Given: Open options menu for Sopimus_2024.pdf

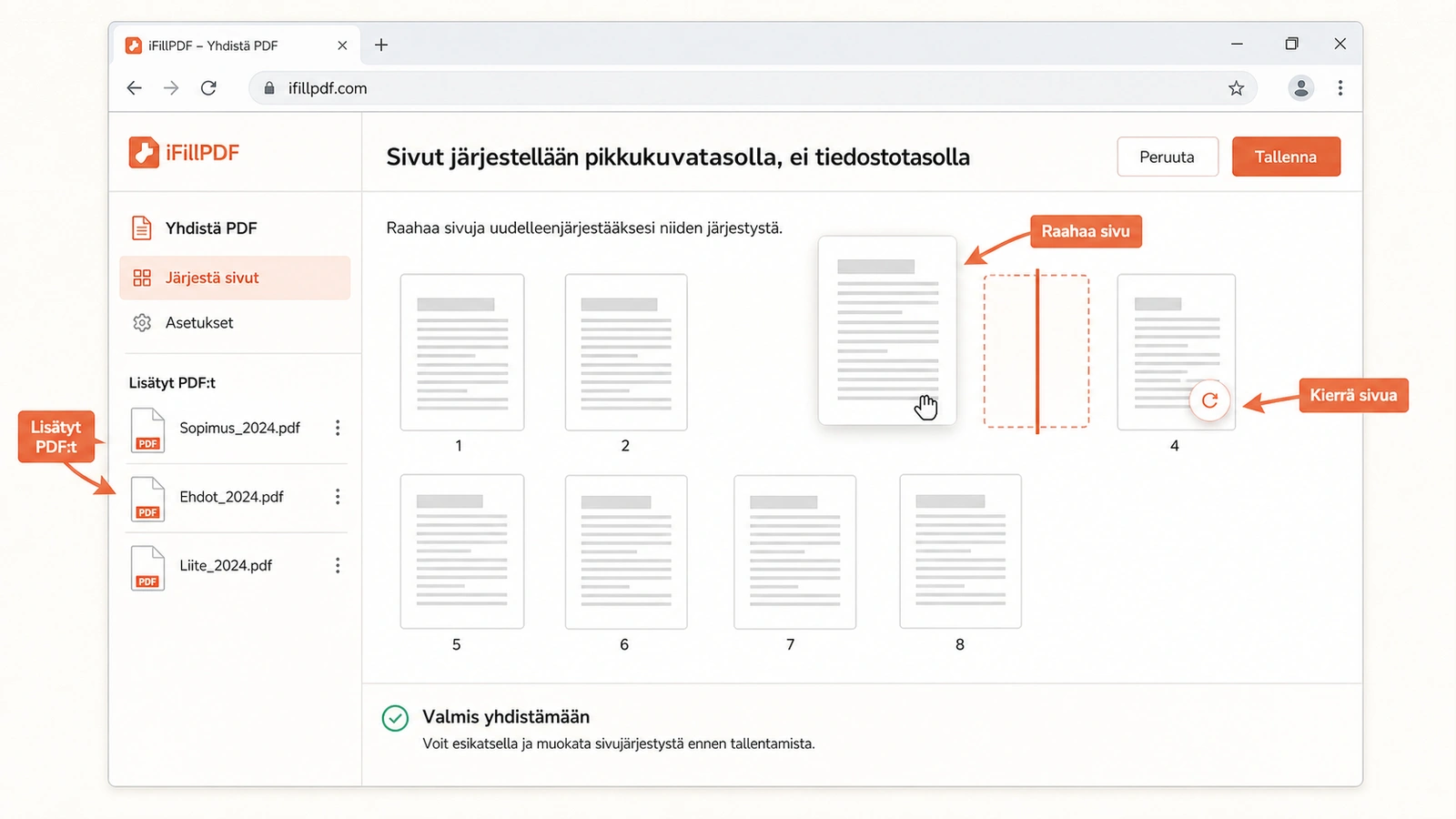Looking at the screenshot, I should 338,428.
